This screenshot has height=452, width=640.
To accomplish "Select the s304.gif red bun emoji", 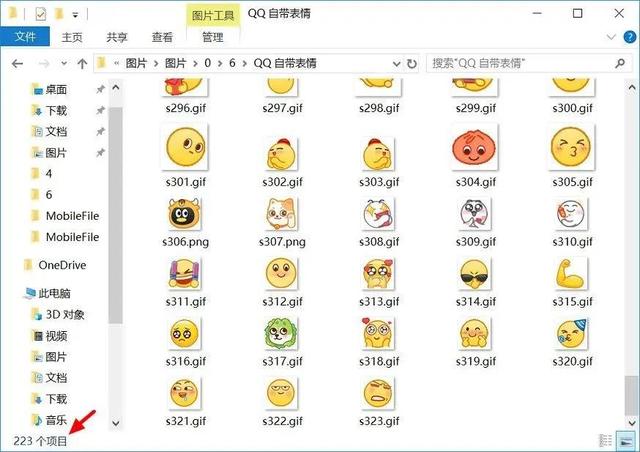I will pos(475,147).
